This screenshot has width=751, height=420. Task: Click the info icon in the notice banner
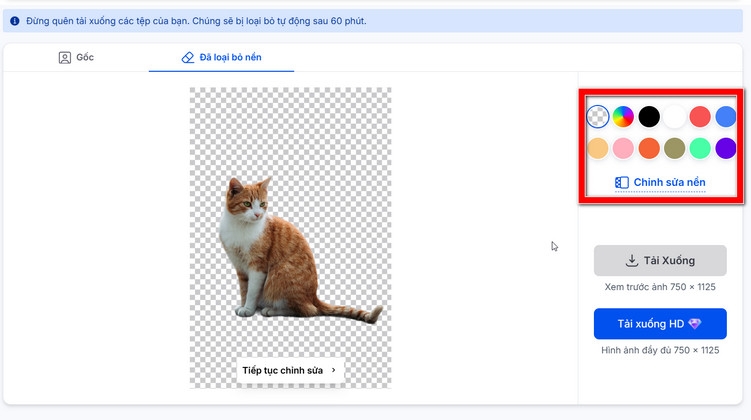coord(15,21)
